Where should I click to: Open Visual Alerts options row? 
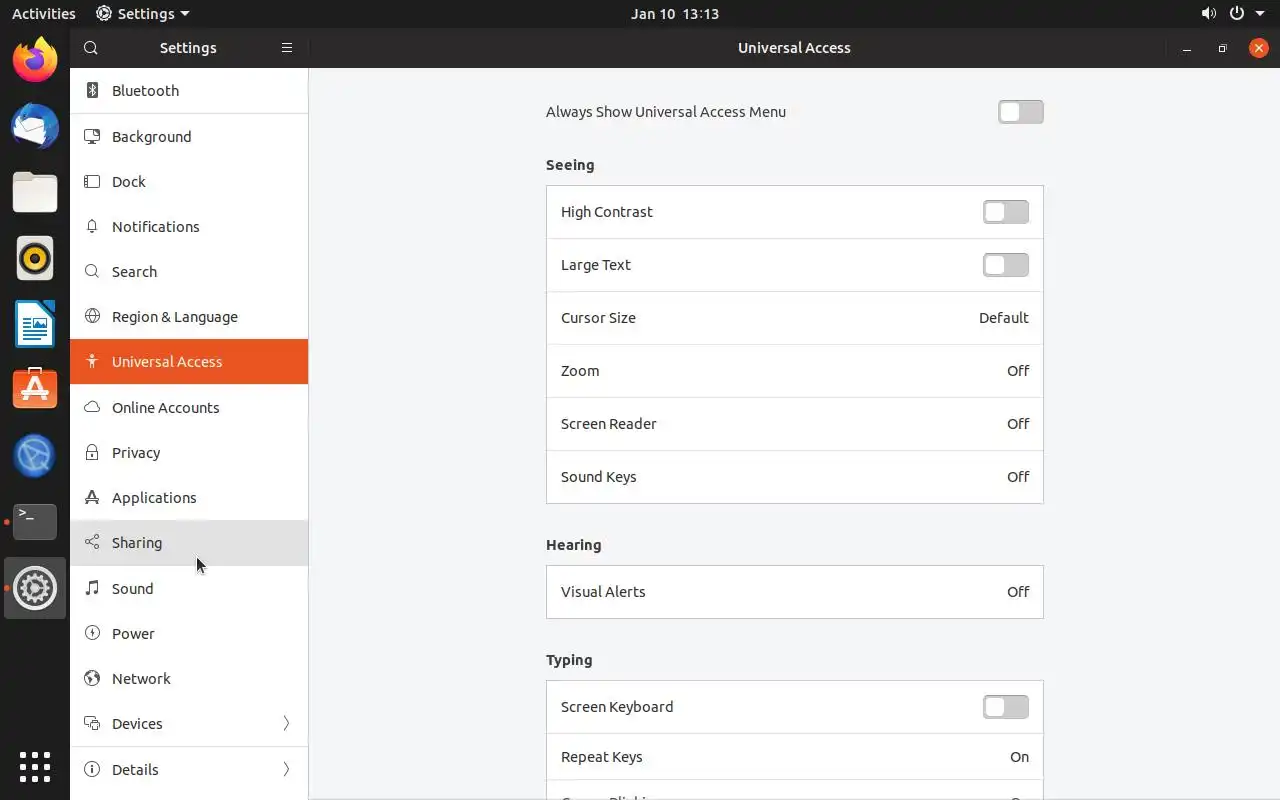(x=794, y=592)
